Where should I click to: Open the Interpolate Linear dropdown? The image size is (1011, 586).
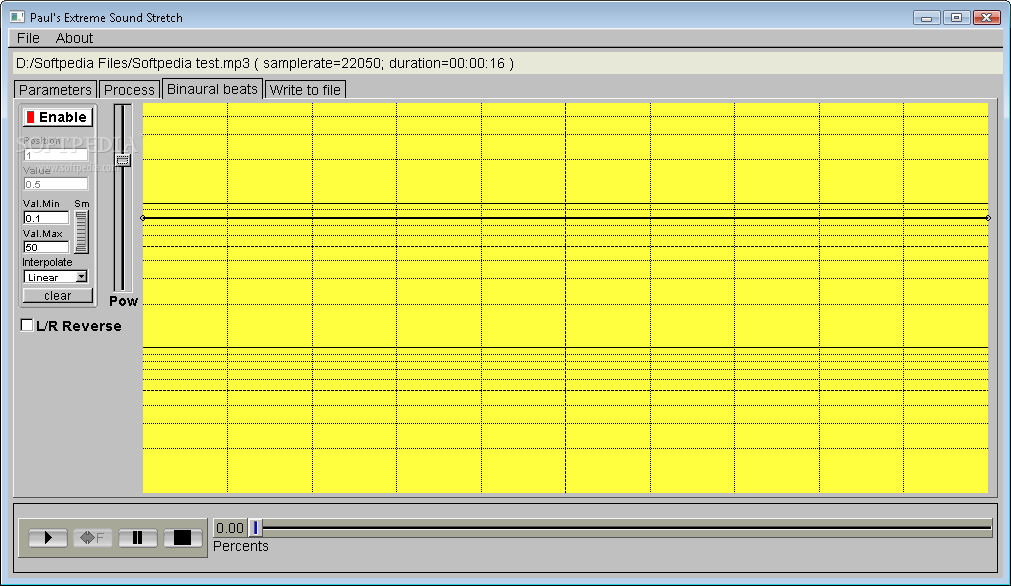(x=55, y=277)
